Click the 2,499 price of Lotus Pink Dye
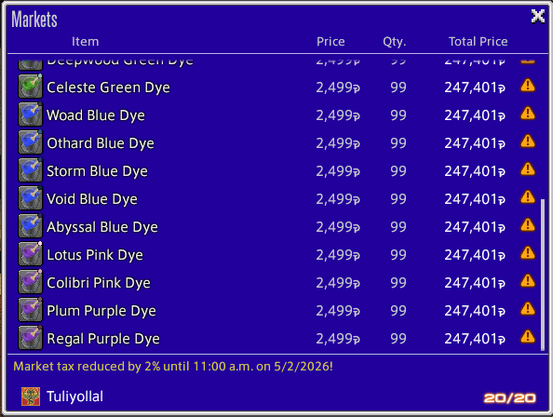This screenshot has height=417, width=553. pos(338,255)
